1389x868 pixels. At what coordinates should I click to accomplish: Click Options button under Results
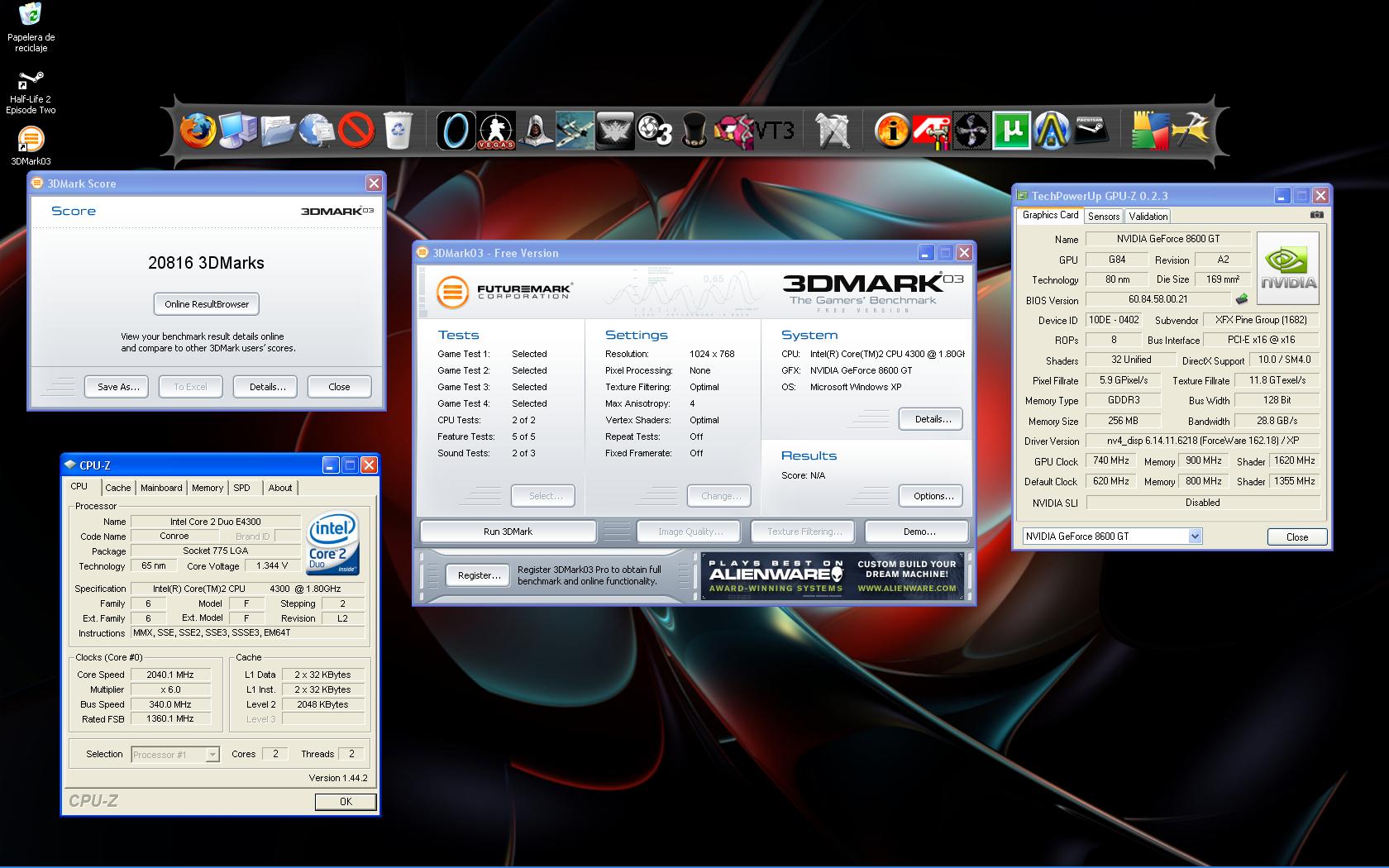pyautogui.click(x=931, y=496)
